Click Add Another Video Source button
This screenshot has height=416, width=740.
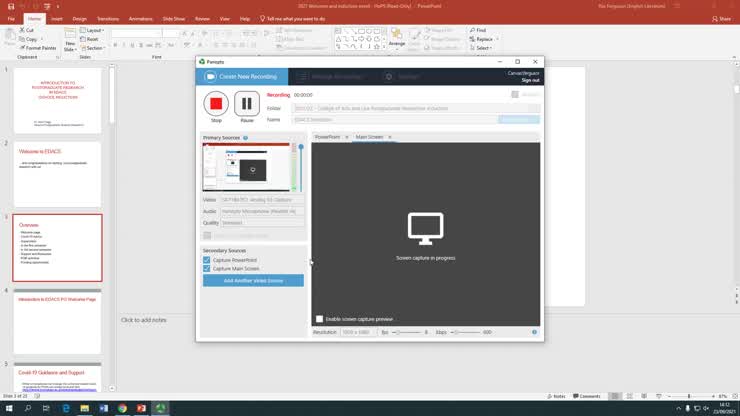coord(253,281)
